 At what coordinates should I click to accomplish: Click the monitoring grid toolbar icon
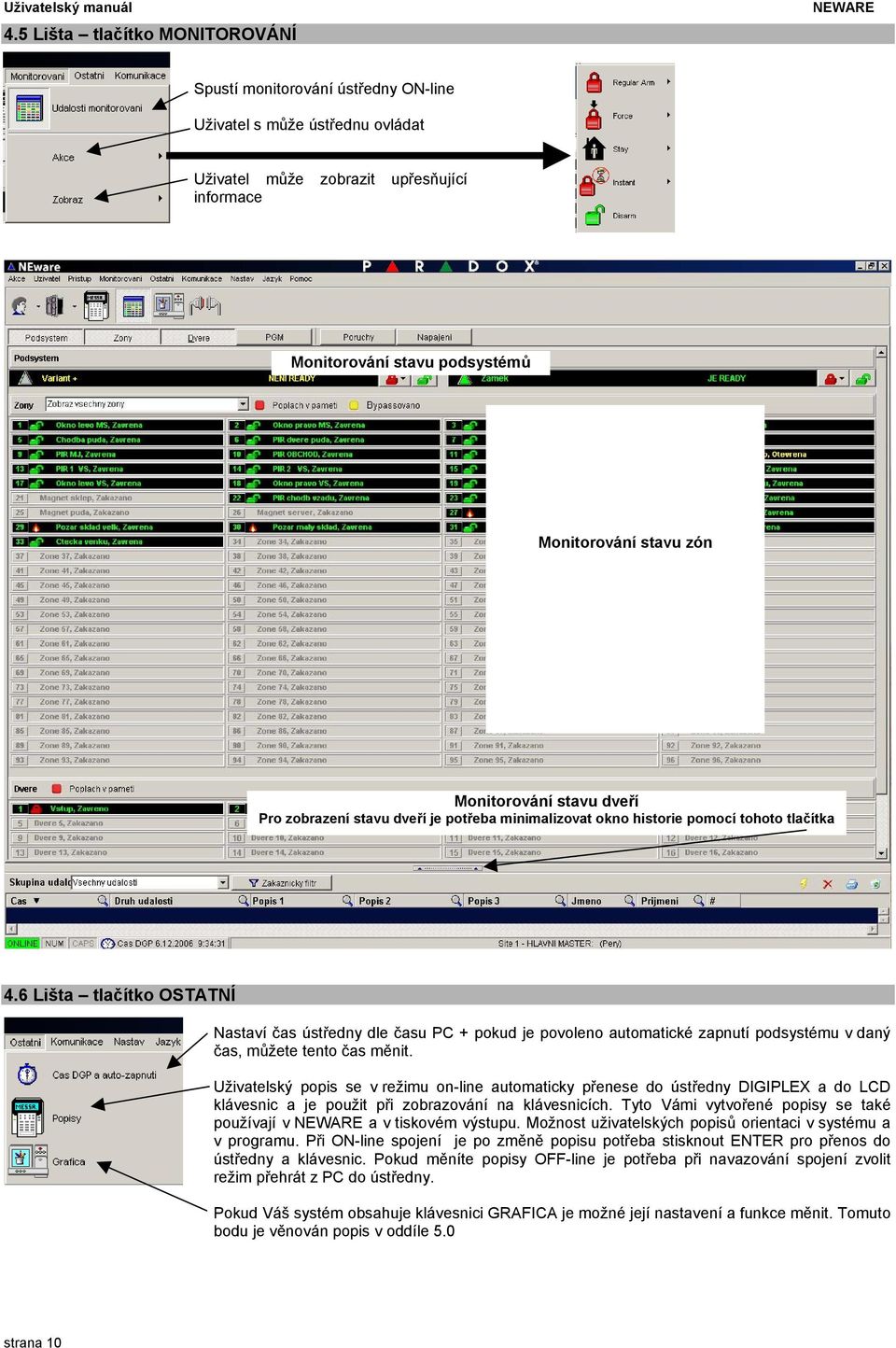[x=133, y=305]
